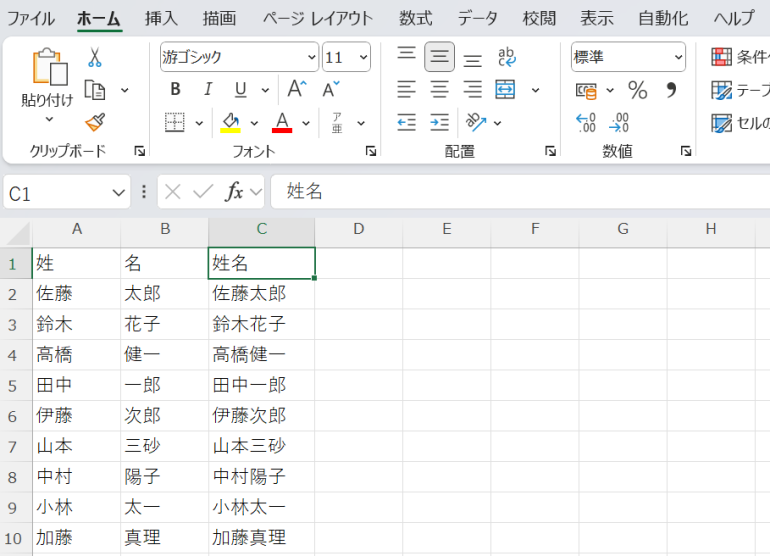Click Merge and Center icon
770x556 pixels.
pyautogui.click(x=505, y=89)
